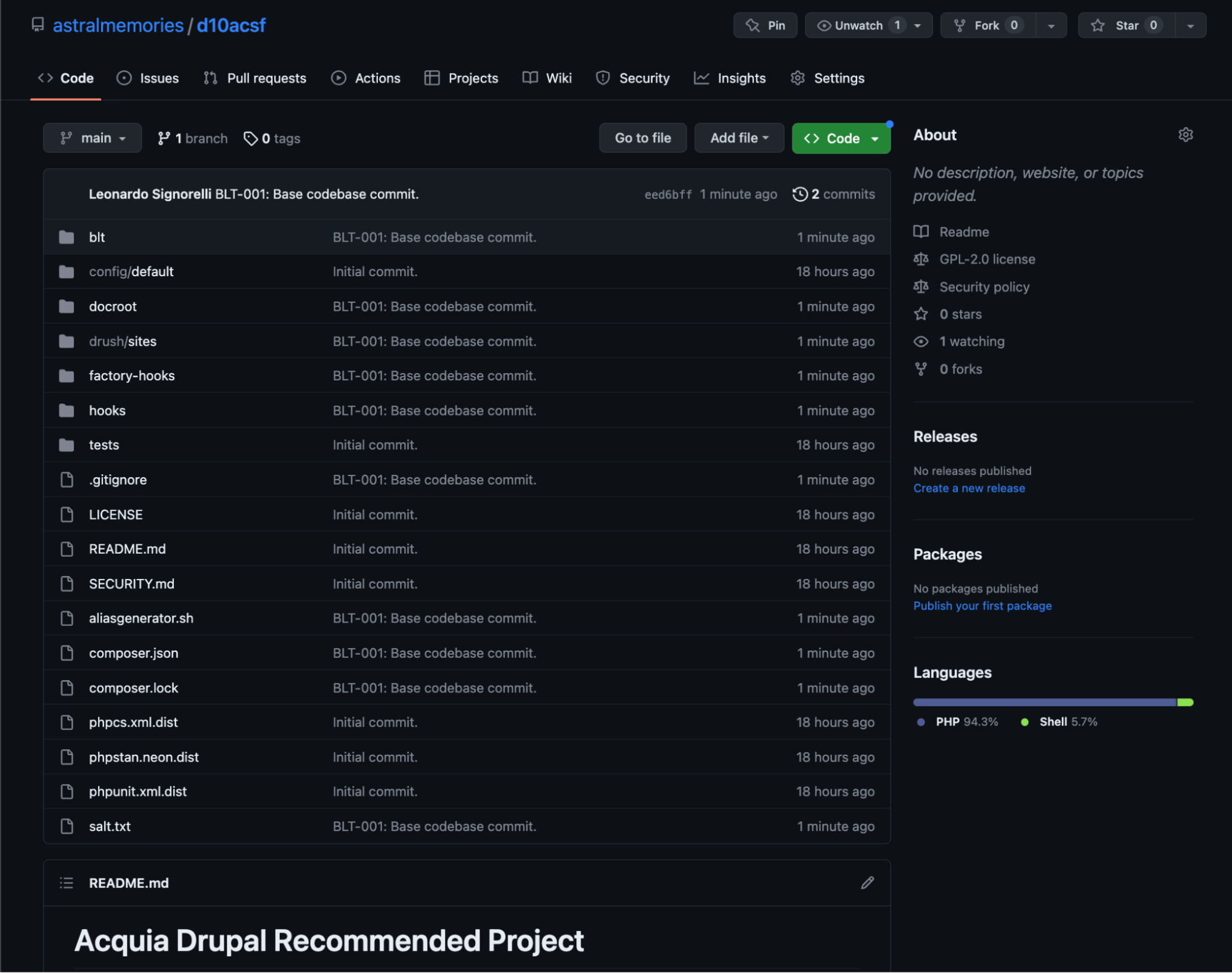Screen dimensions: 1232x973
Task: Click the Shell 5.7% language legend
Action: 1059,722
